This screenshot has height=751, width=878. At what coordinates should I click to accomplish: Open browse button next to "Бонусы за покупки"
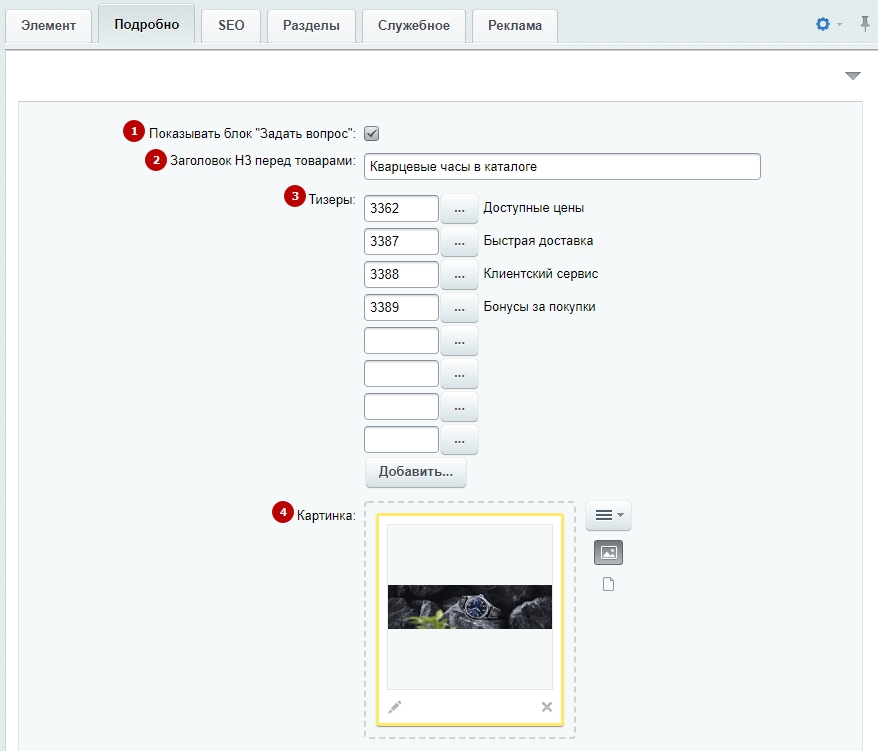click(x=459, y=307)
